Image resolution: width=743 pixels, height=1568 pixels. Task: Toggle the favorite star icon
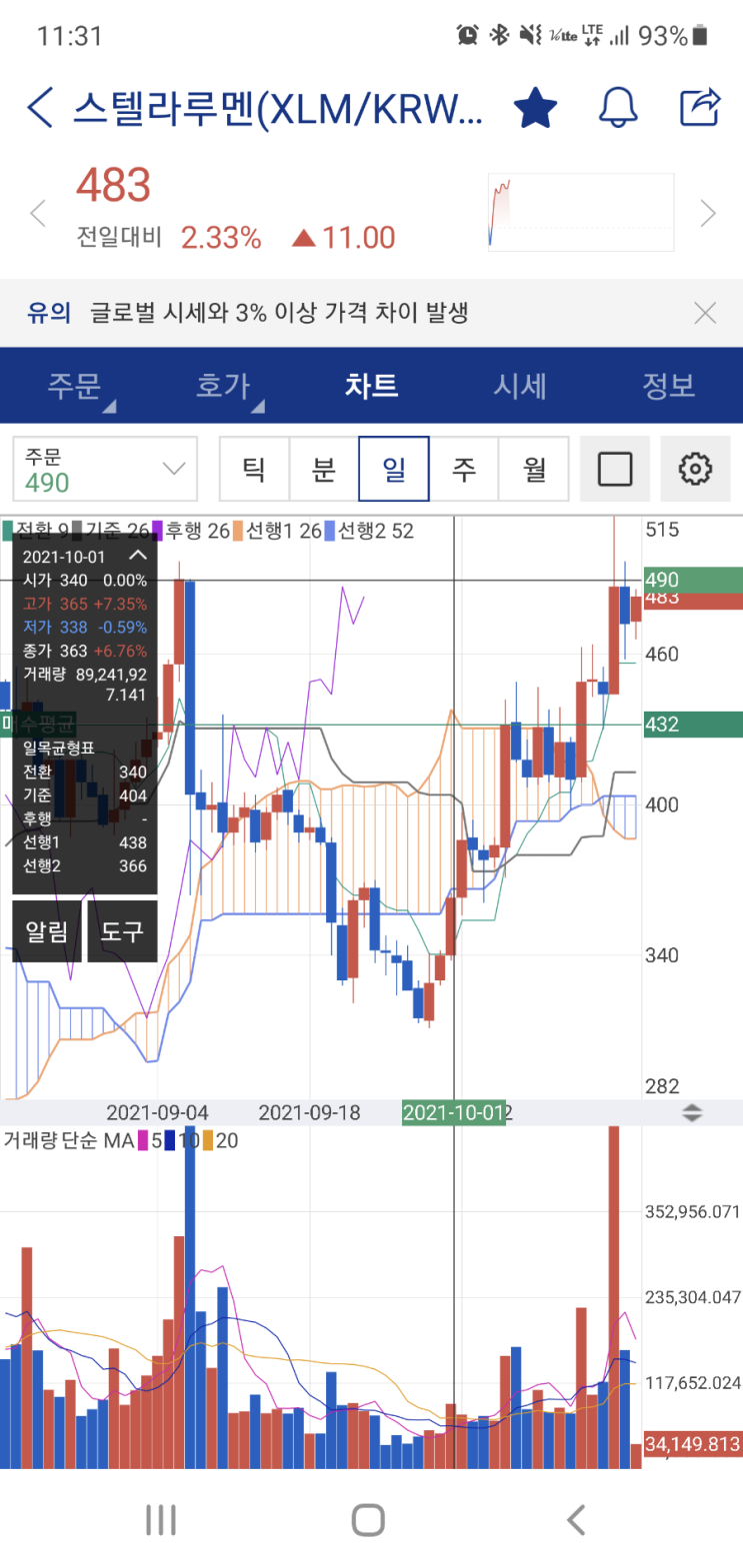coord(535,107)
